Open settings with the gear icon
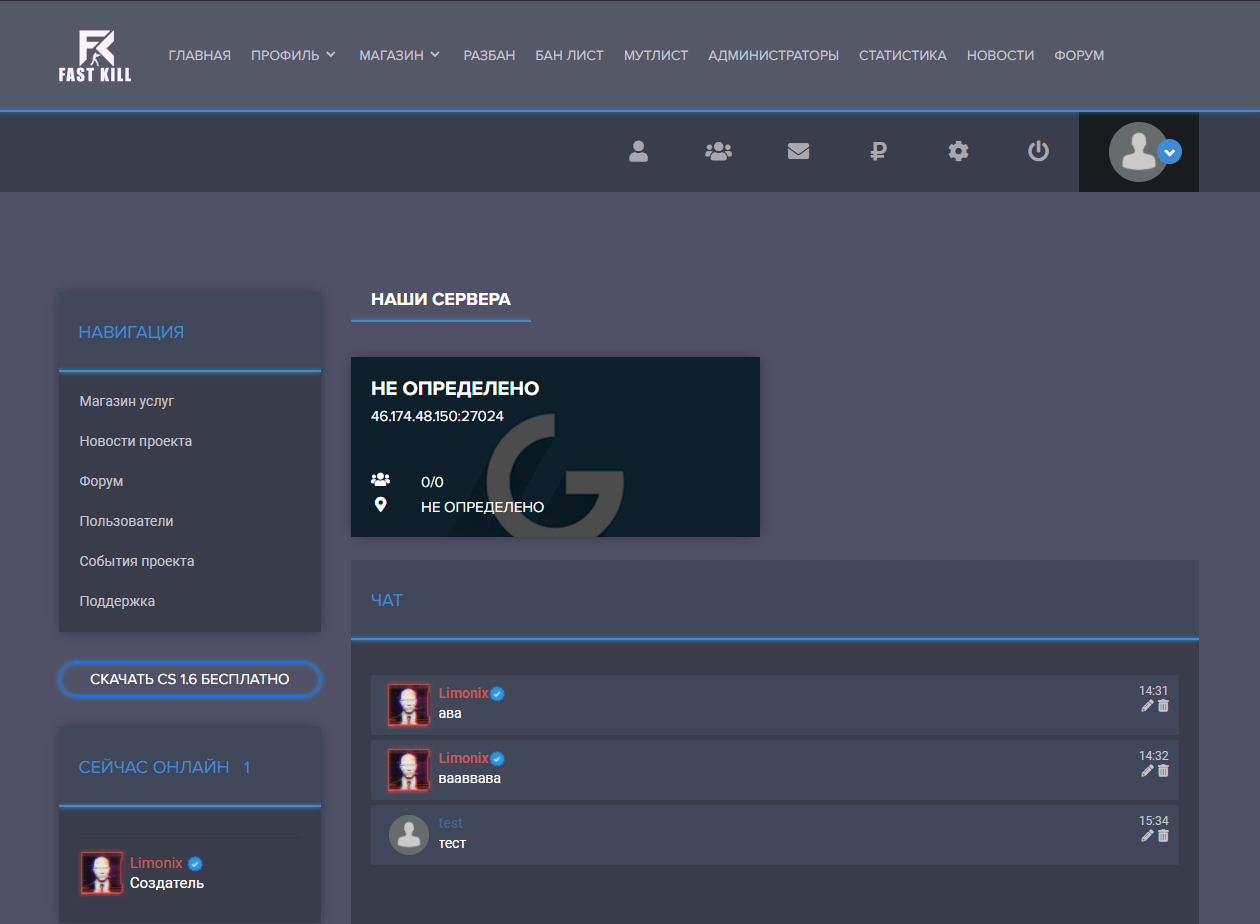 click(958, 152)
